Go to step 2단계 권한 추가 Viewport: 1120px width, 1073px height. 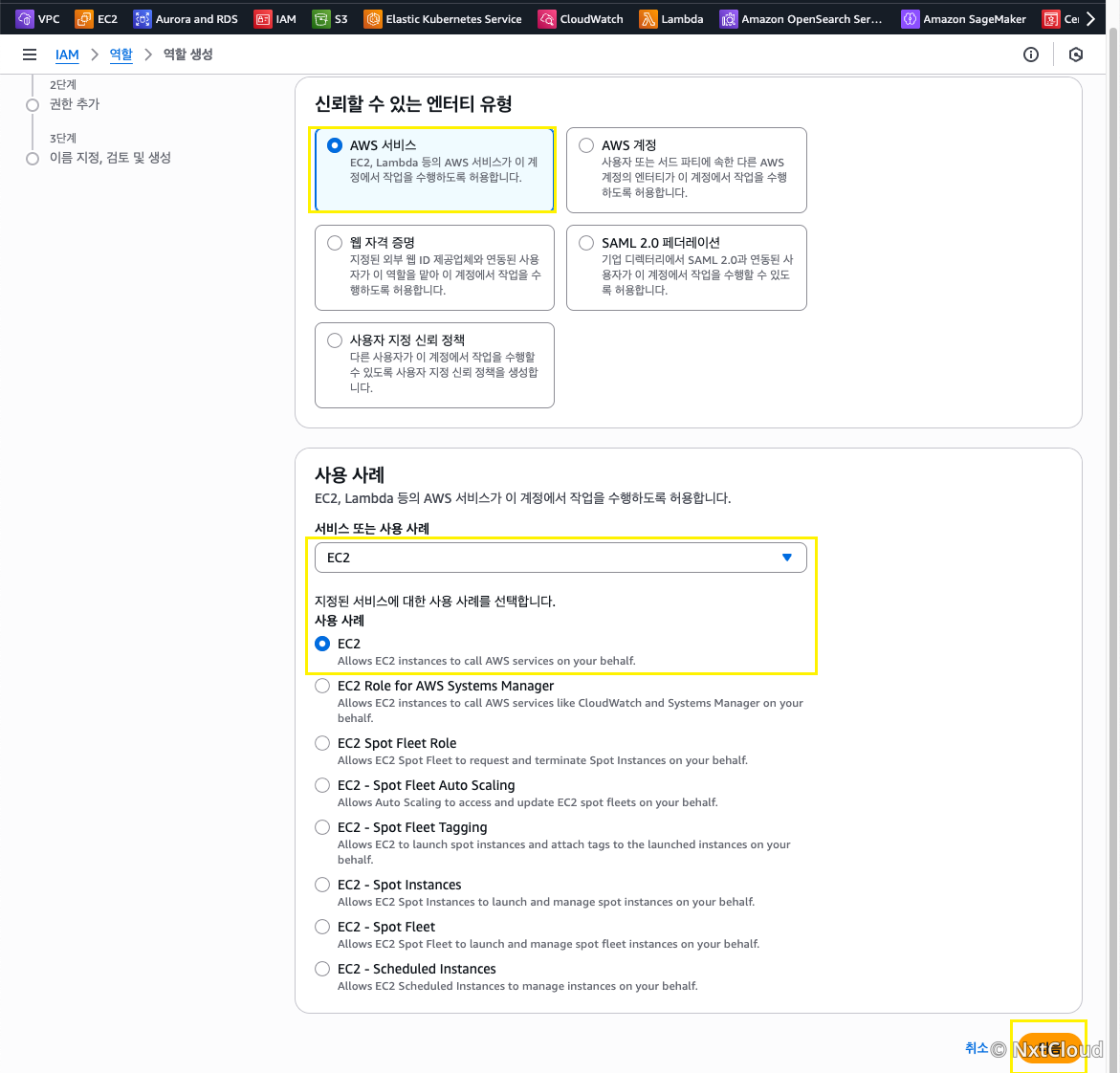click(x=75, y=103)
